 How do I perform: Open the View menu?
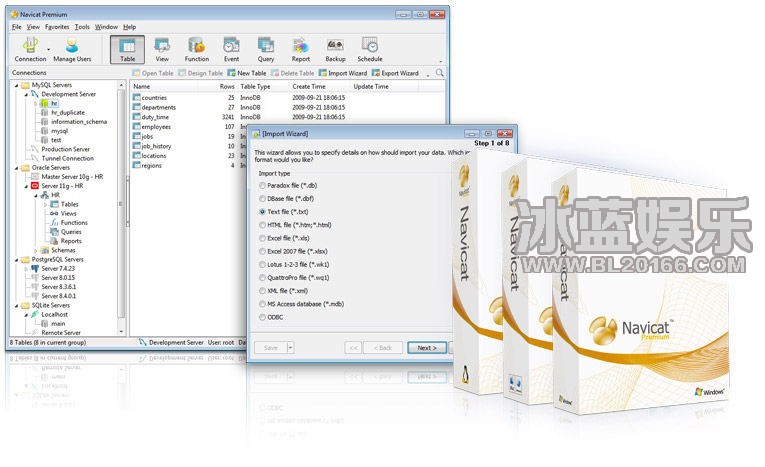33,27
